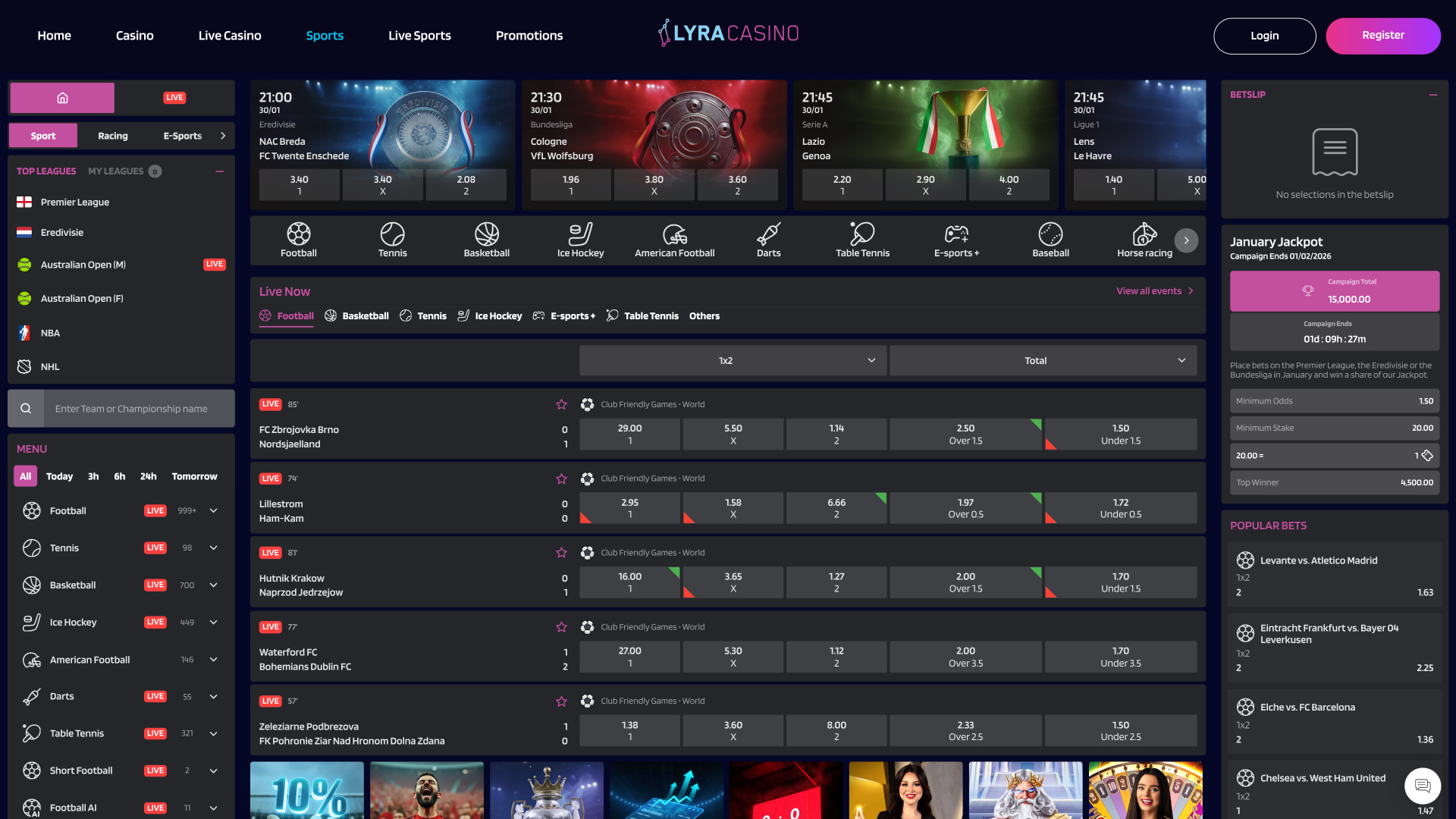Toggle the favorite star on FC Zbrojovka Brno match
1456x819 pixels.
click(561, 404)
